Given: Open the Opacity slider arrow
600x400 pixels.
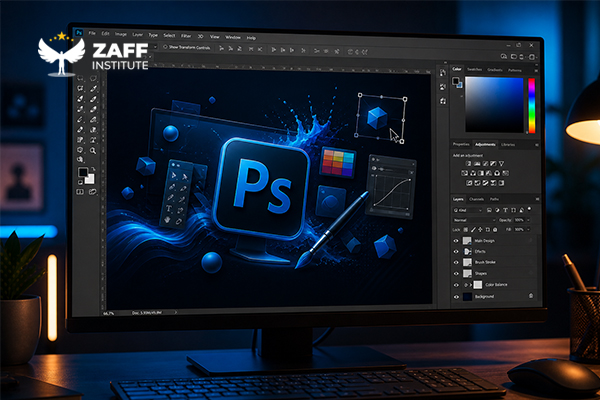Looking at the screenshot, I should [x=528, y=220].
